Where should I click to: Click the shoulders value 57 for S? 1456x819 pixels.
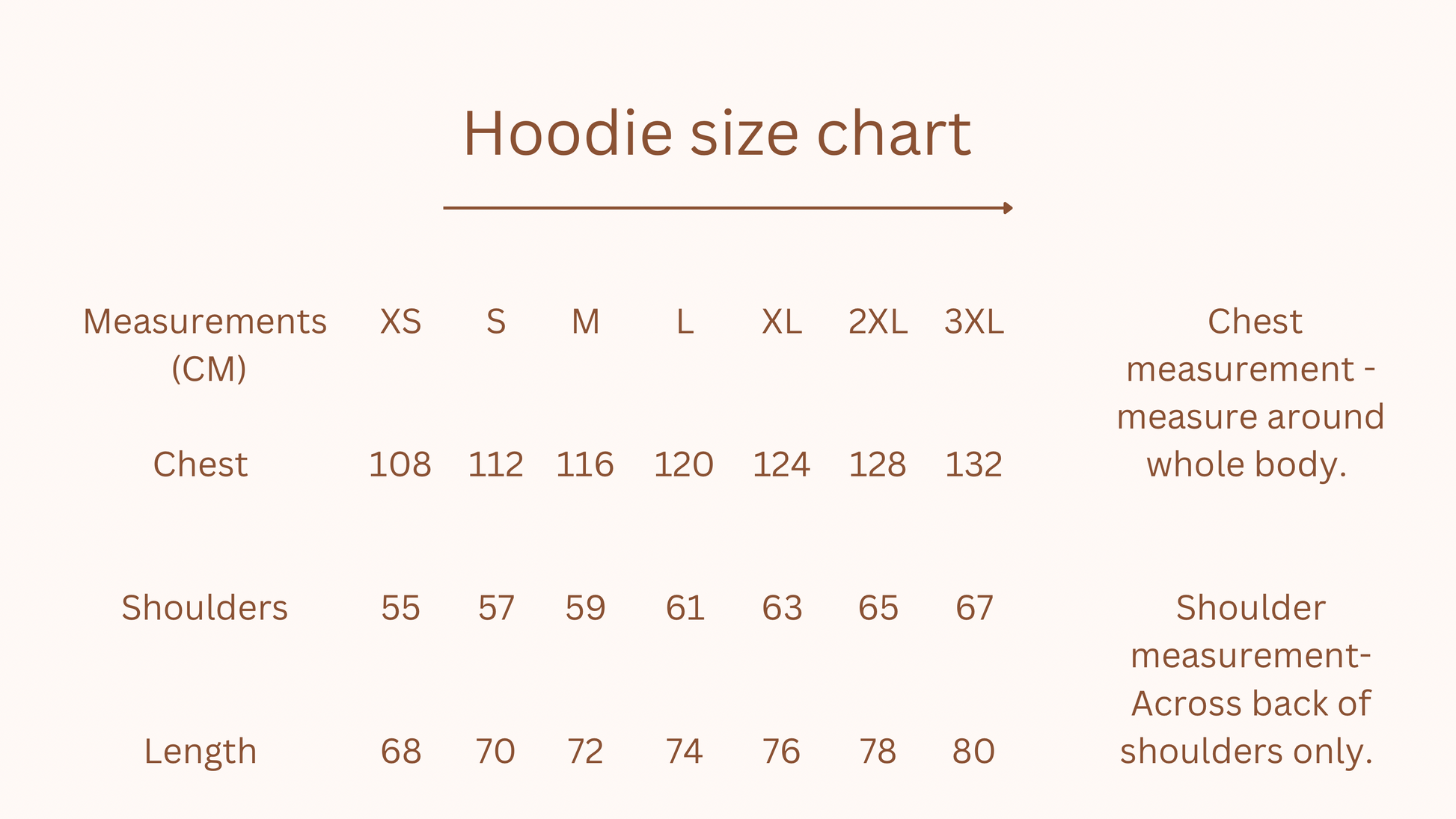(496, 608)
